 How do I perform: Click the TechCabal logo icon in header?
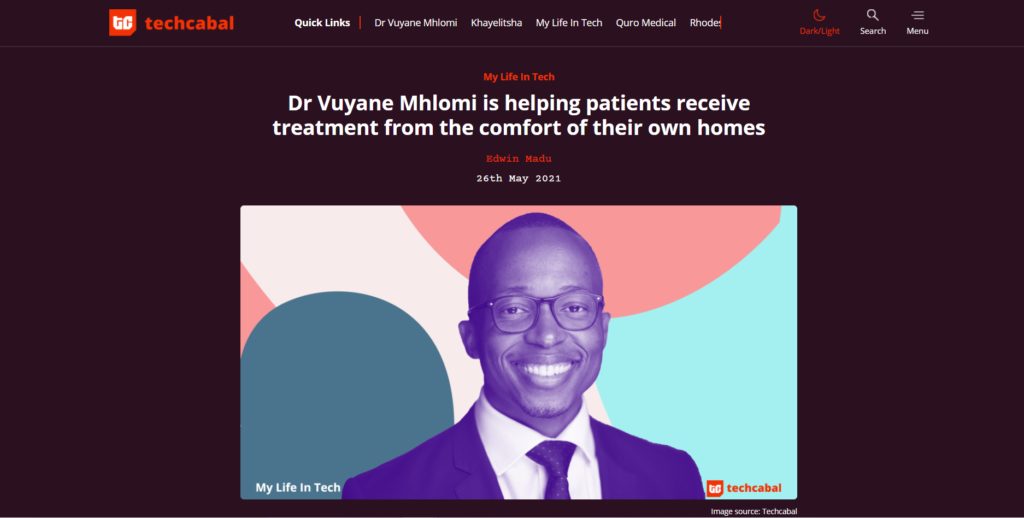point(122,23)
